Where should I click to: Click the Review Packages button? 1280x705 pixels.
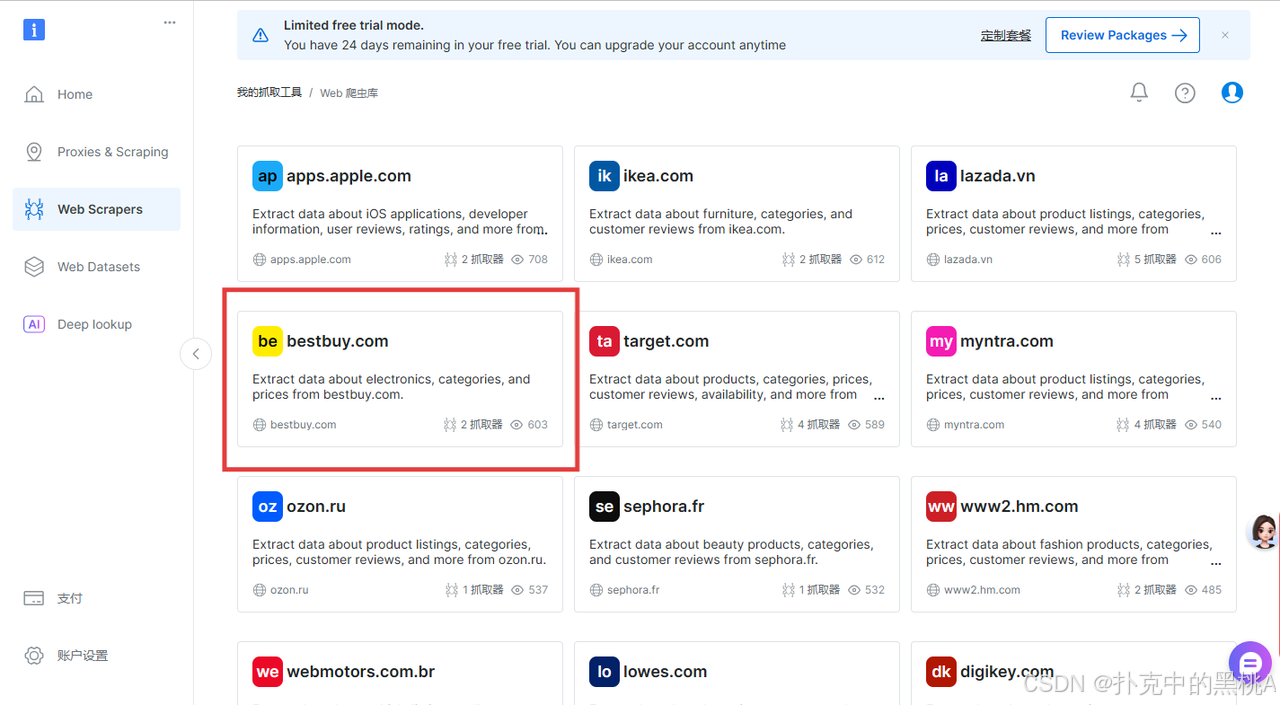(x=1123, y=35)
